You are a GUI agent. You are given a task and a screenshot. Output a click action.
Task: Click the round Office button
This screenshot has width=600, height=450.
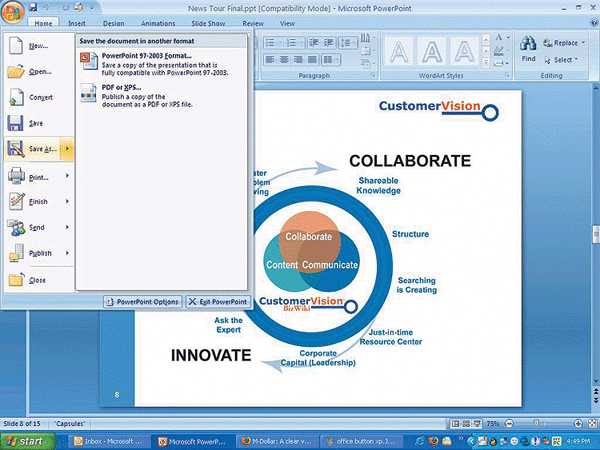[x=13, y=11]
